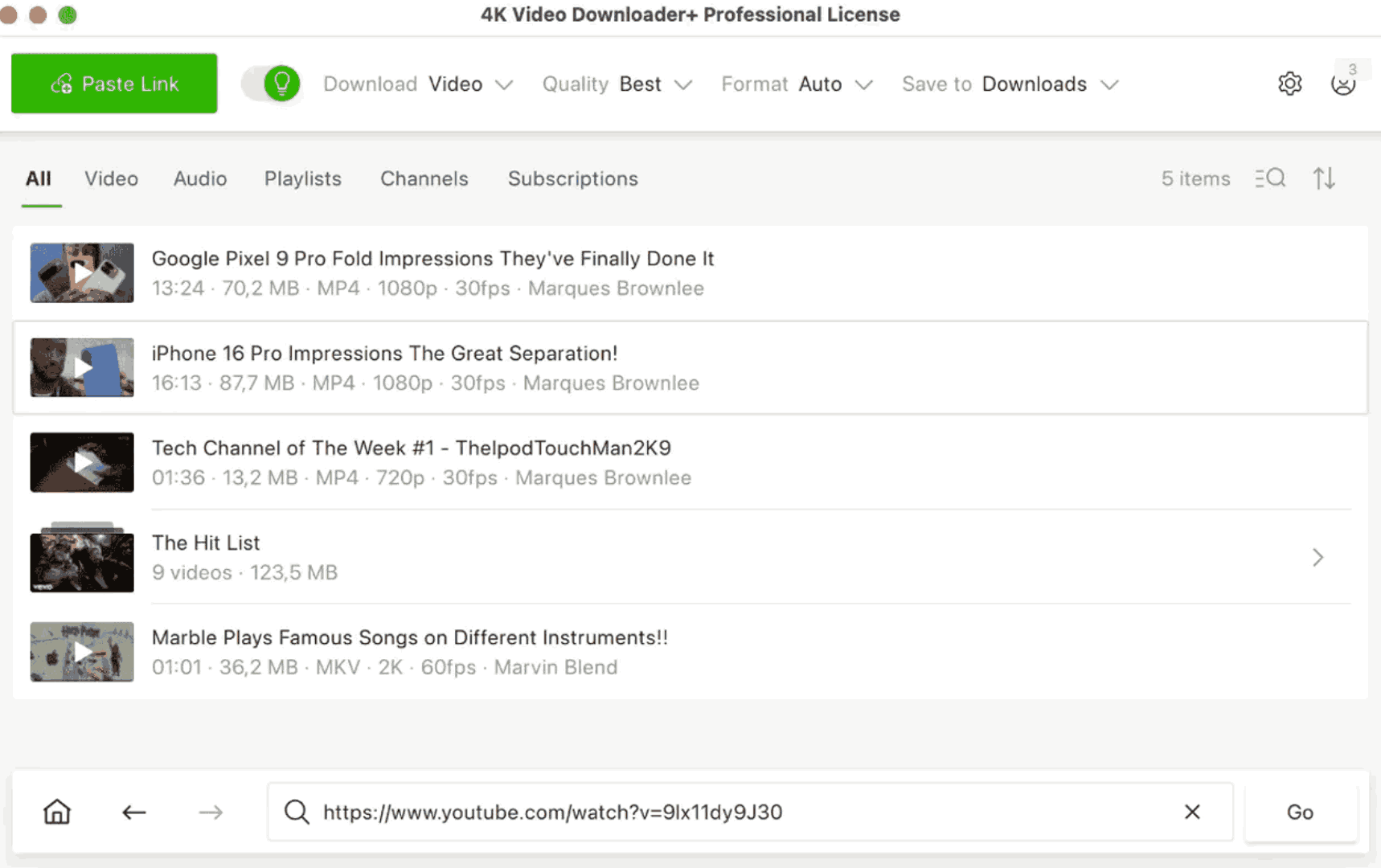Go to the browser home icon
The height and width of the screenshot is (868, 1381).
pyautogui.click(x=57, y=812)
